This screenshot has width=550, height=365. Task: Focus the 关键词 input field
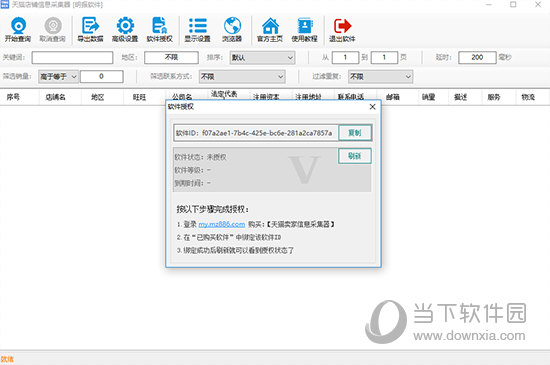click(x=72, y=58)
